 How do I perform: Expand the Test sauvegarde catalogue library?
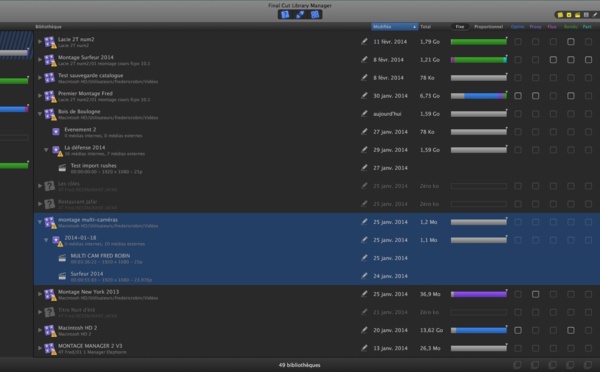40,77
